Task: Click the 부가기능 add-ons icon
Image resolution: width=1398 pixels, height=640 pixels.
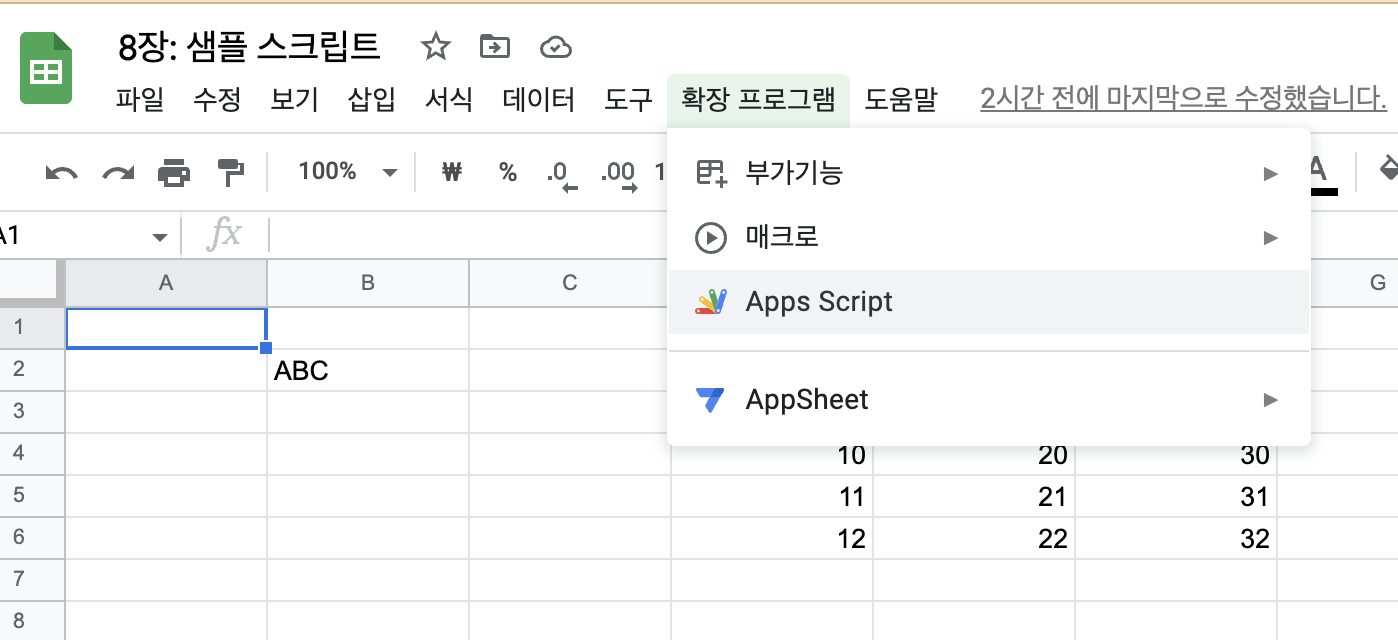Action: pos(710,173)
